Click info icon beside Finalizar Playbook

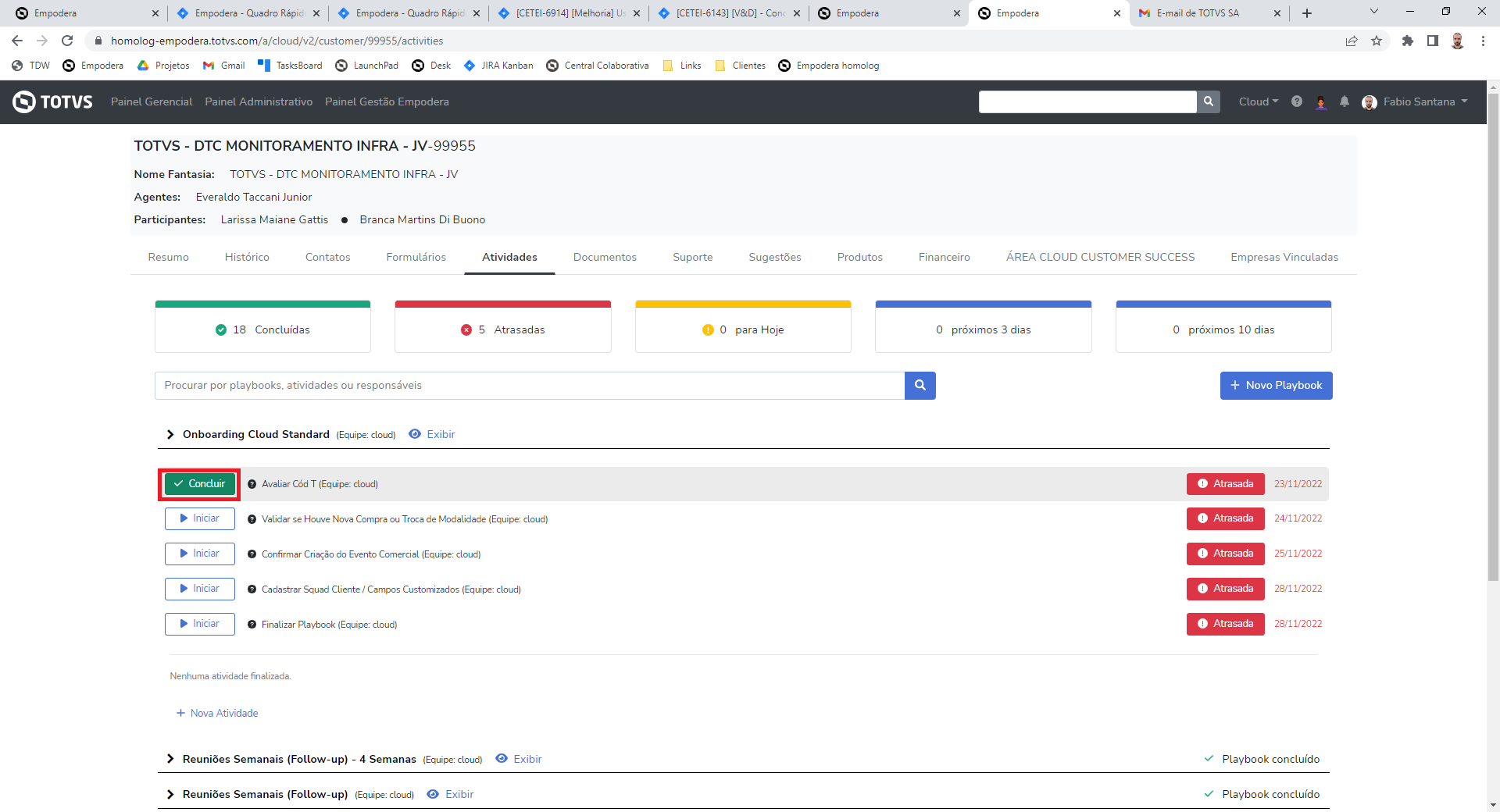(x=252, y=625)
